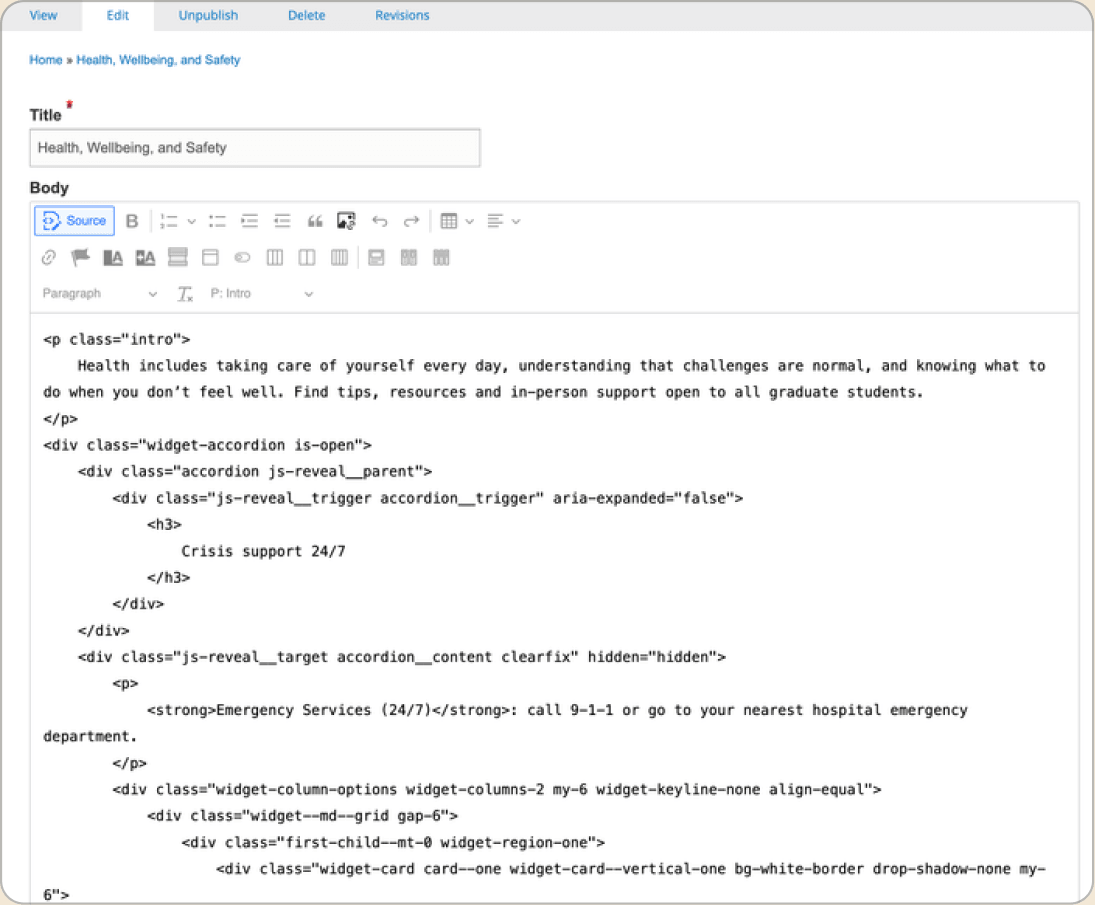Click the insert table grid icon
The image size is (1095, 905).
pyautogui.click(x=449, y=221)
